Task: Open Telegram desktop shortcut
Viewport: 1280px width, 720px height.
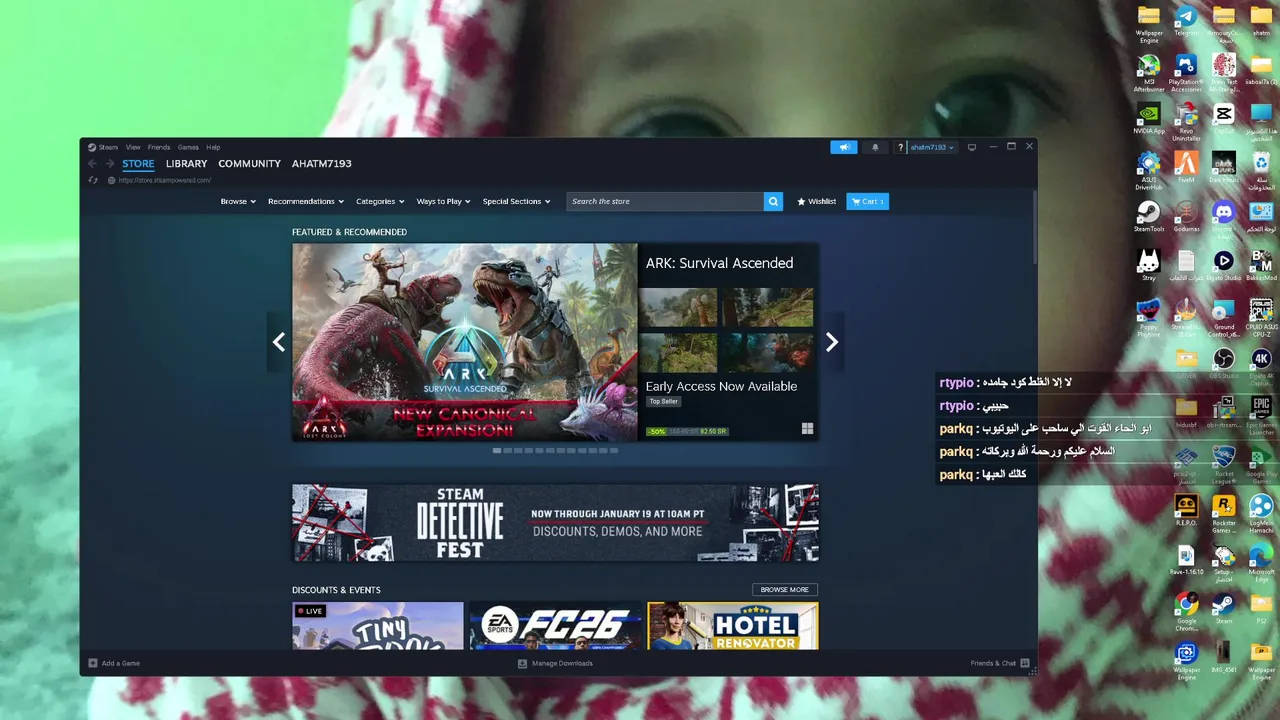Action: click(x=1186, y=19)
